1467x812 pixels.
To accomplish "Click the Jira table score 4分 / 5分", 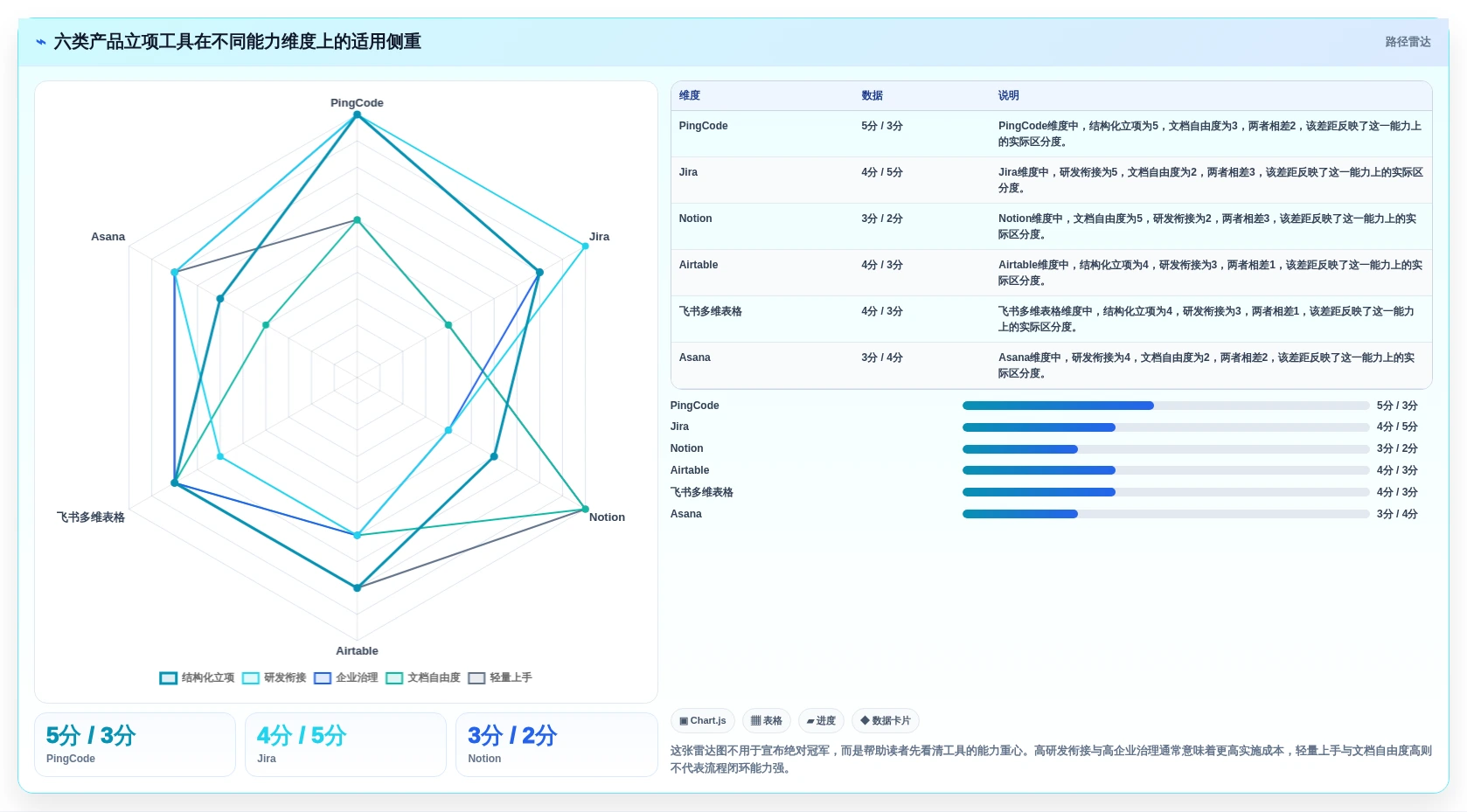I will pyautogui.click(x=882, y=172).
